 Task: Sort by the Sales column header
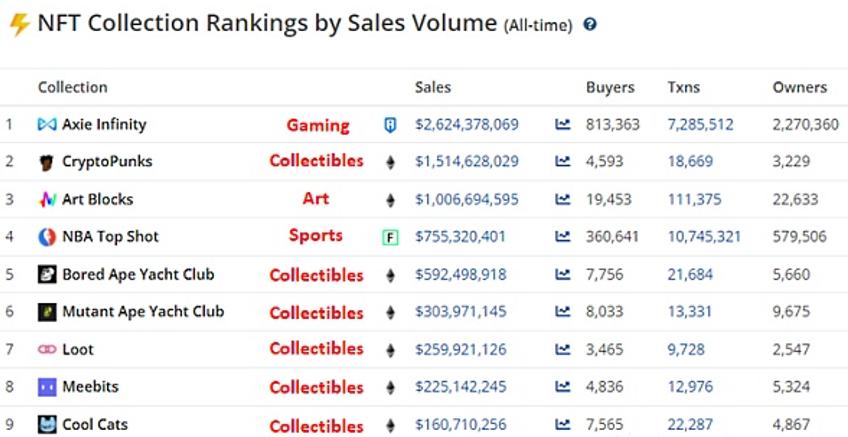433,87
